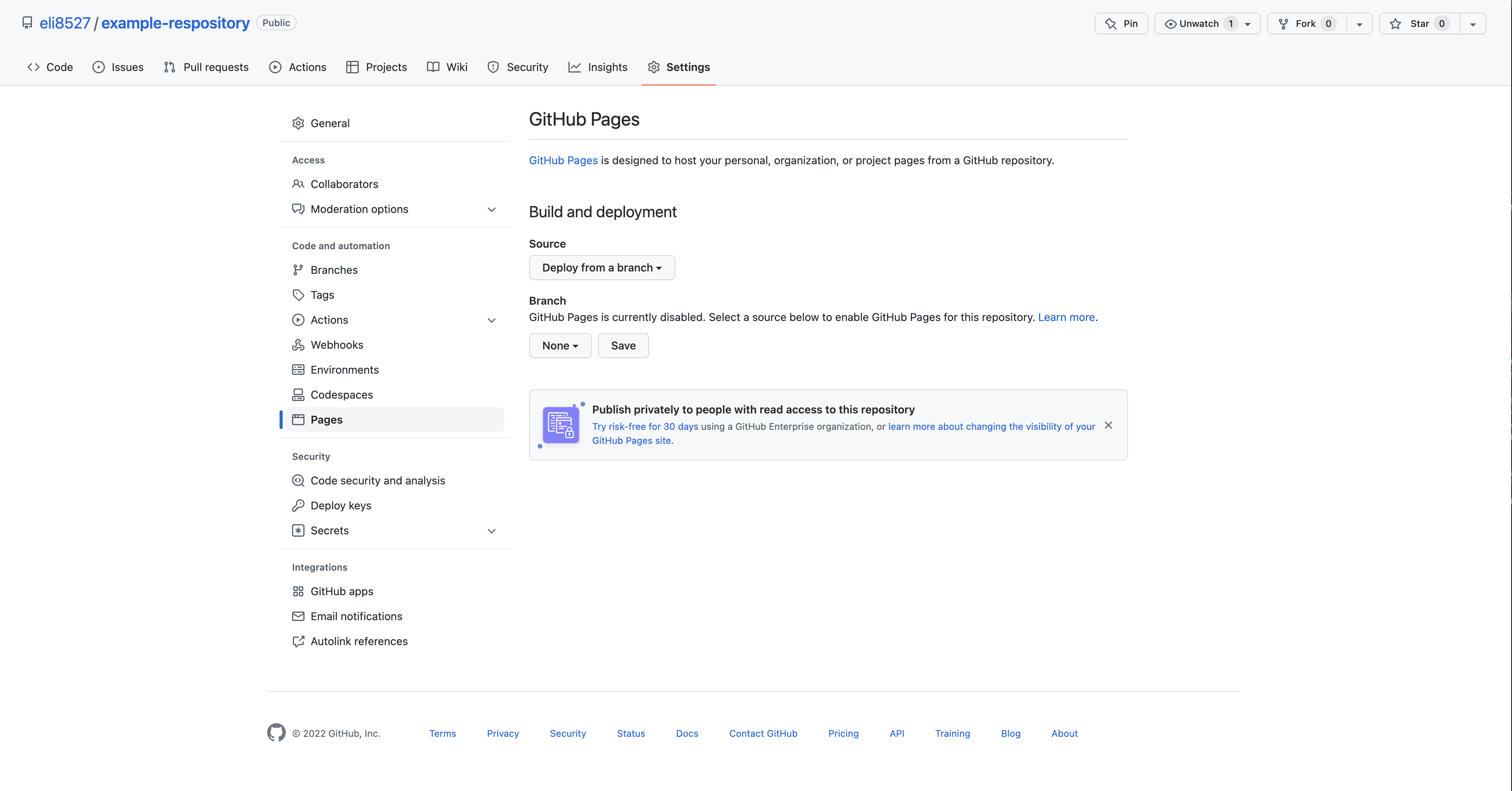Expand the Secrets sidebar section
Screen dimensions: 1512x791
click(x=491, y=531)
